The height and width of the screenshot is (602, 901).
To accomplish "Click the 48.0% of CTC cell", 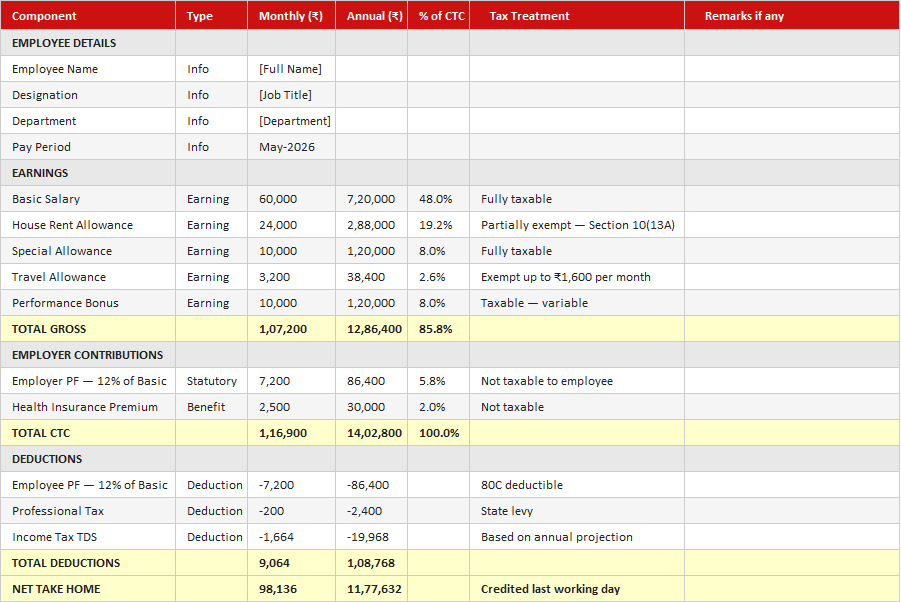I will (x=438, y=199).
